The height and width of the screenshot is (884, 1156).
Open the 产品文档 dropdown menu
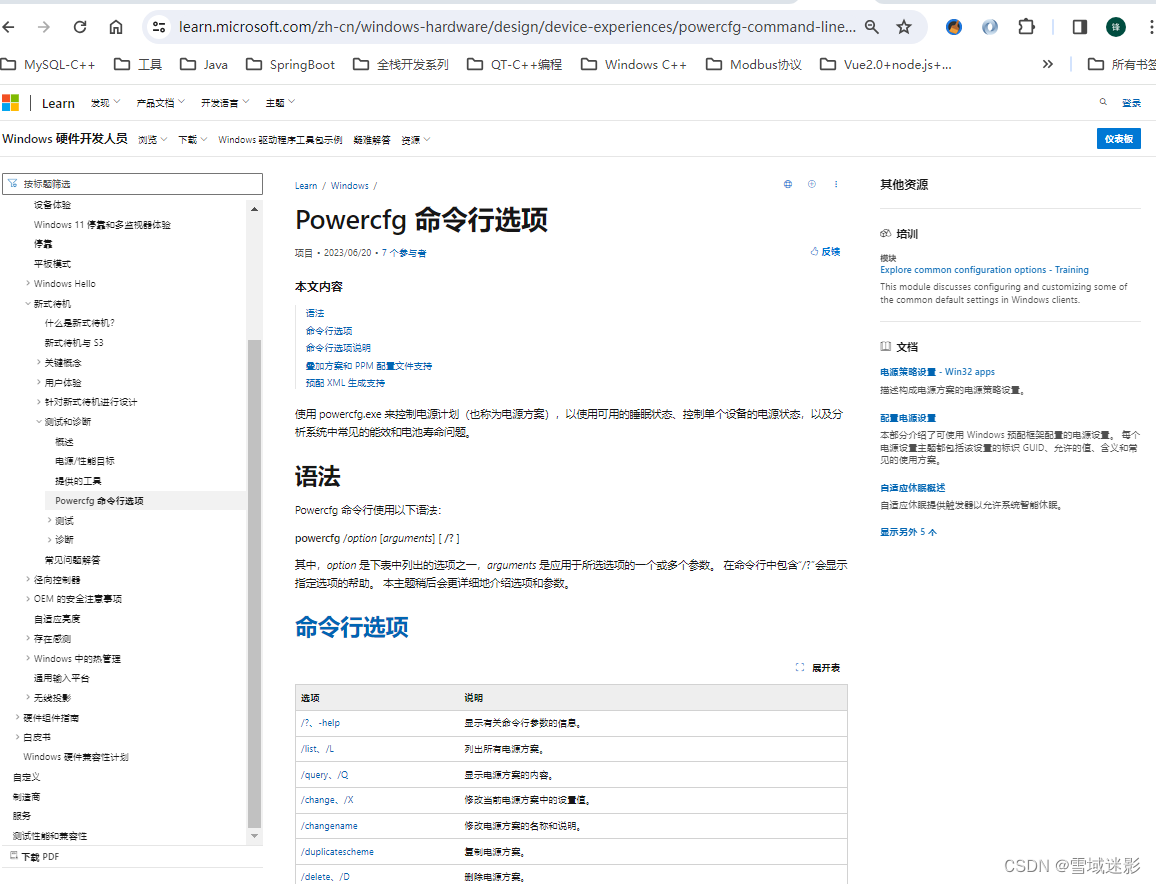pos(161,103)
